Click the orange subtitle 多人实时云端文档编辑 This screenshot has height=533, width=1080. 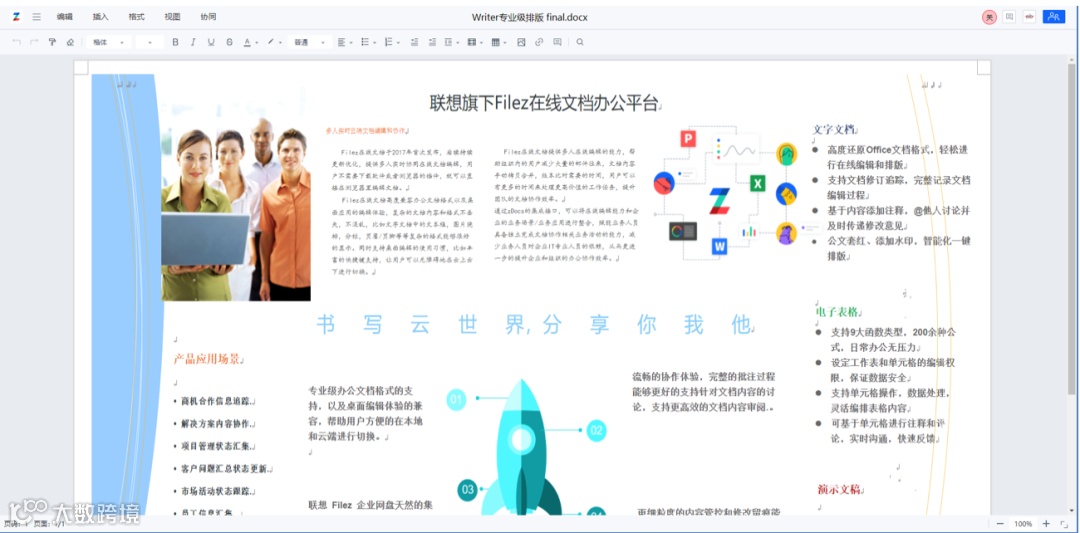[366, 130]
